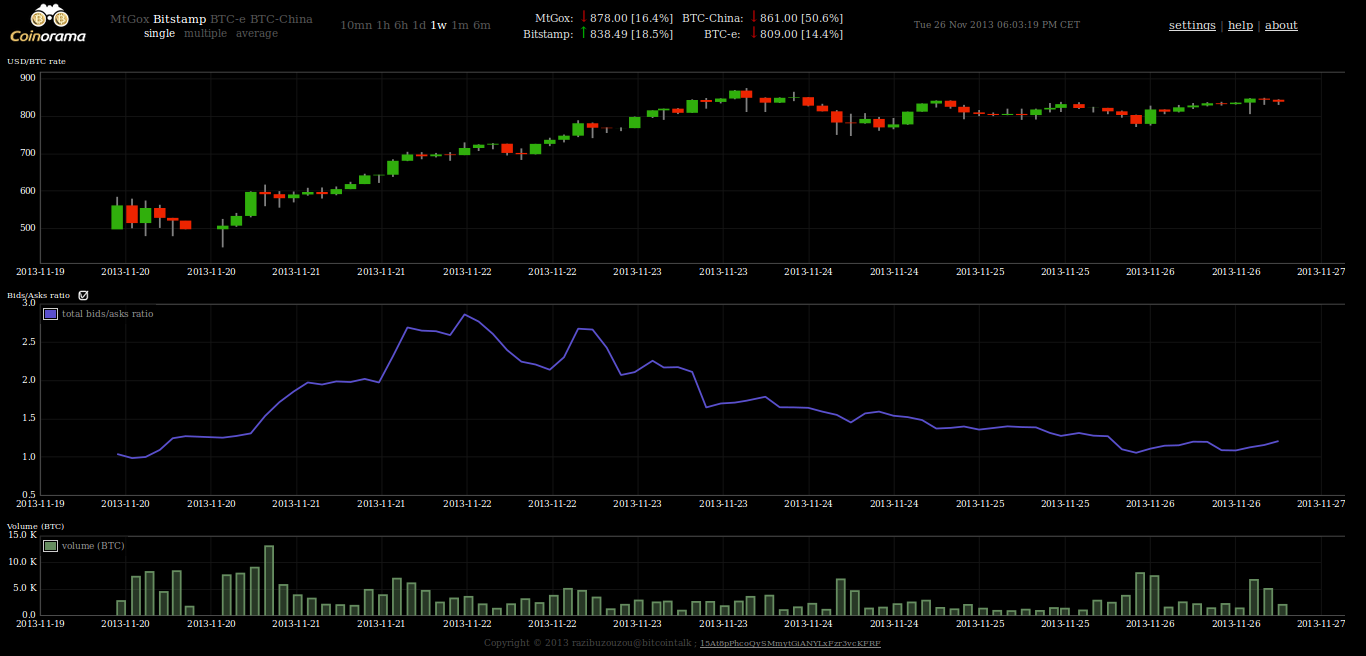Open the help link

coord(1240,25)
